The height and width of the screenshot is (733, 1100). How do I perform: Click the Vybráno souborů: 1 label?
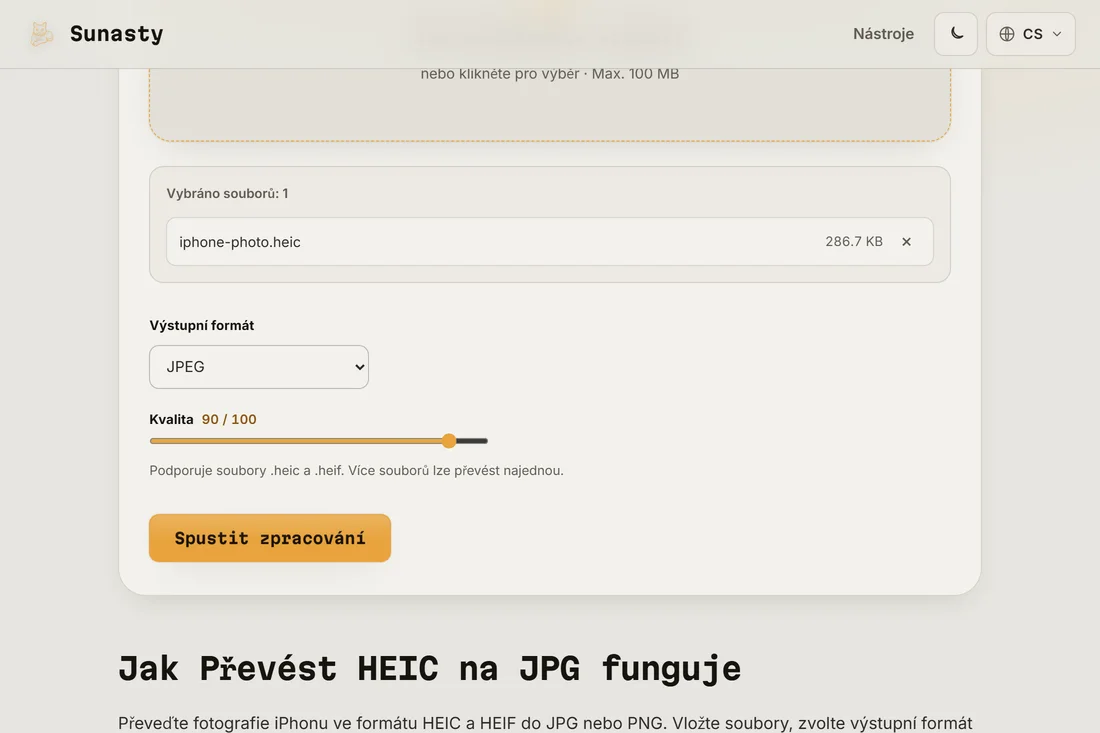(227, 194)
